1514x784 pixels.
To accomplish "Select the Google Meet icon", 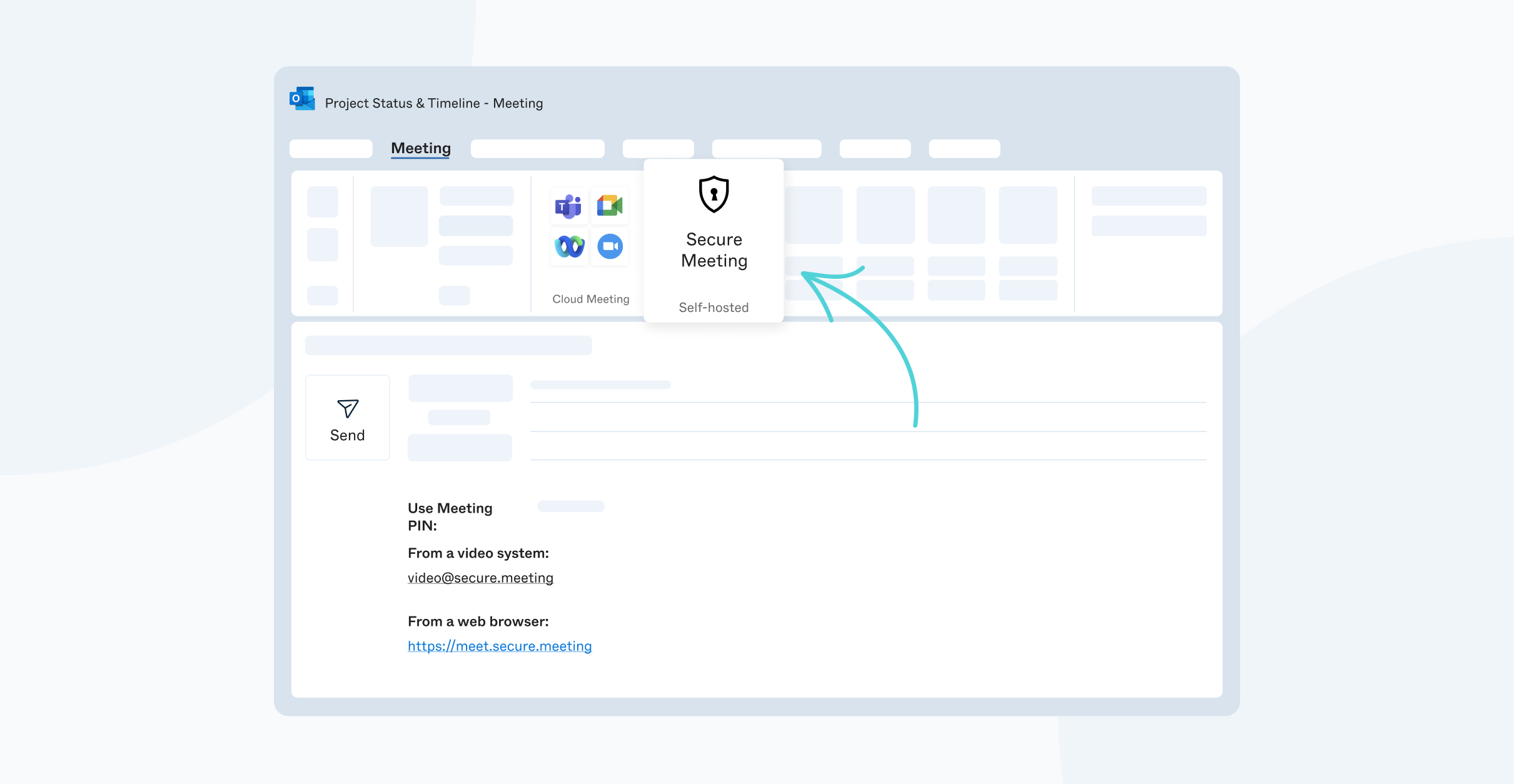I will click(610, 205).
